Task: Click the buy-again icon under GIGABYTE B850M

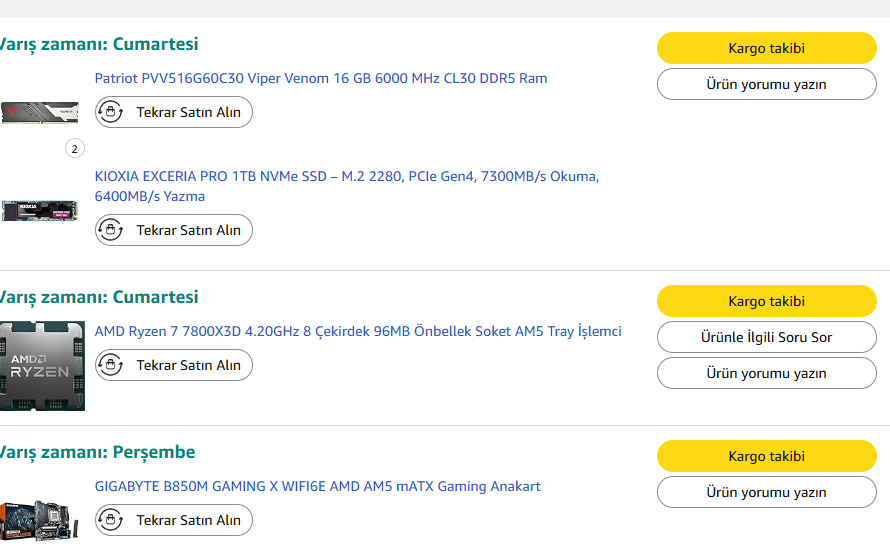Action: coord(111,520)
